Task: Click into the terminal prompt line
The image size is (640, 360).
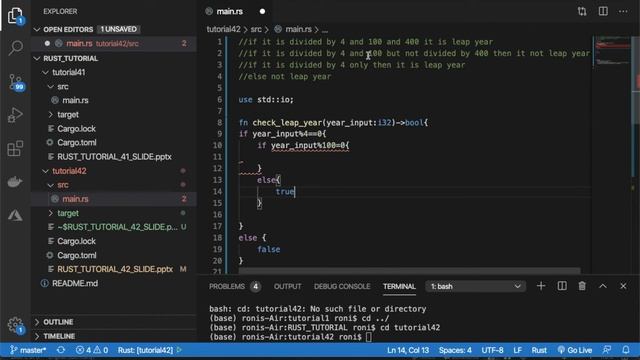Action: point(368,337)
